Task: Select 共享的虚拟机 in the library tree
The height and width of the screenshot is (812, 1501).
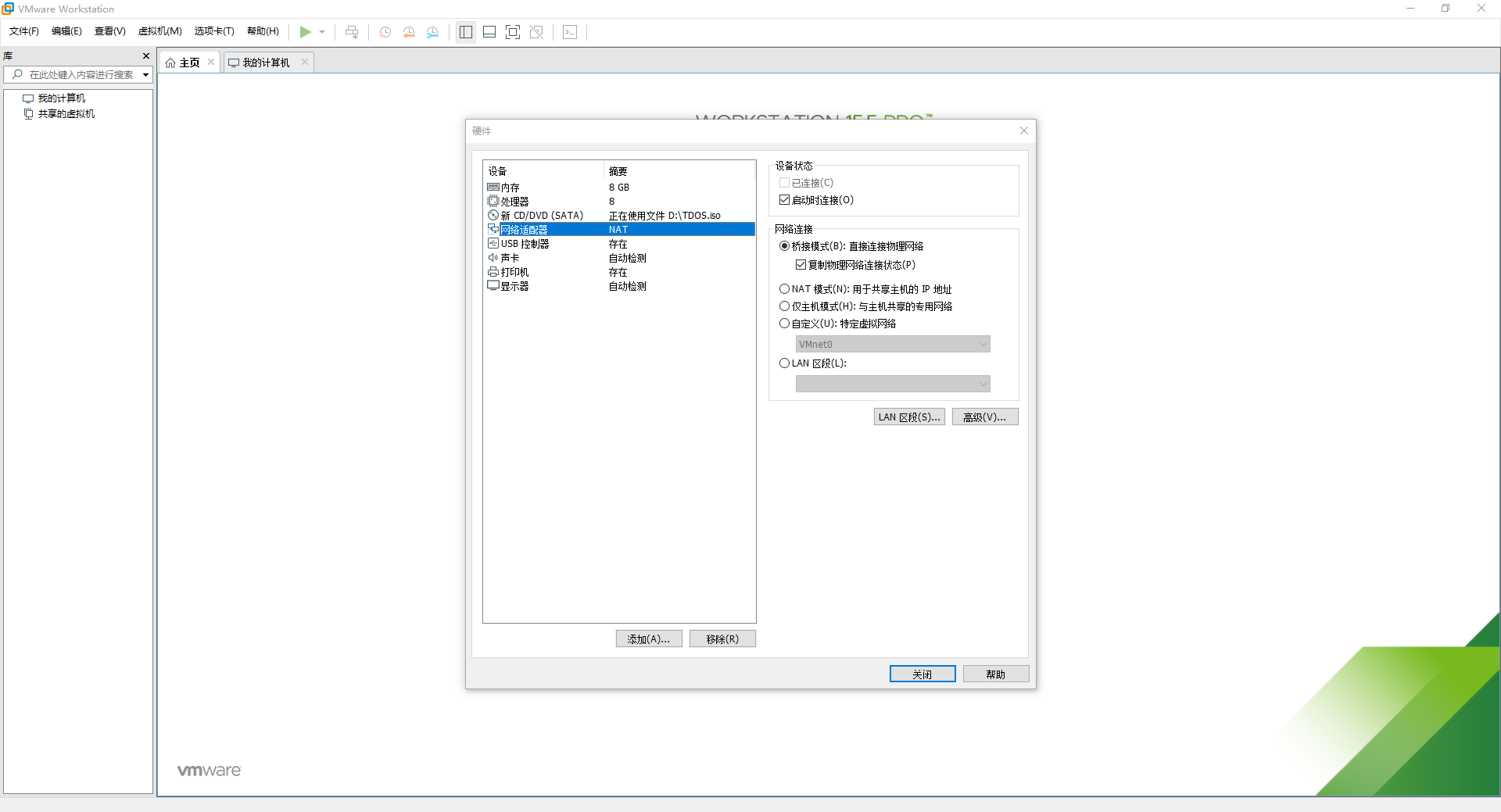Action: point(66,114)
